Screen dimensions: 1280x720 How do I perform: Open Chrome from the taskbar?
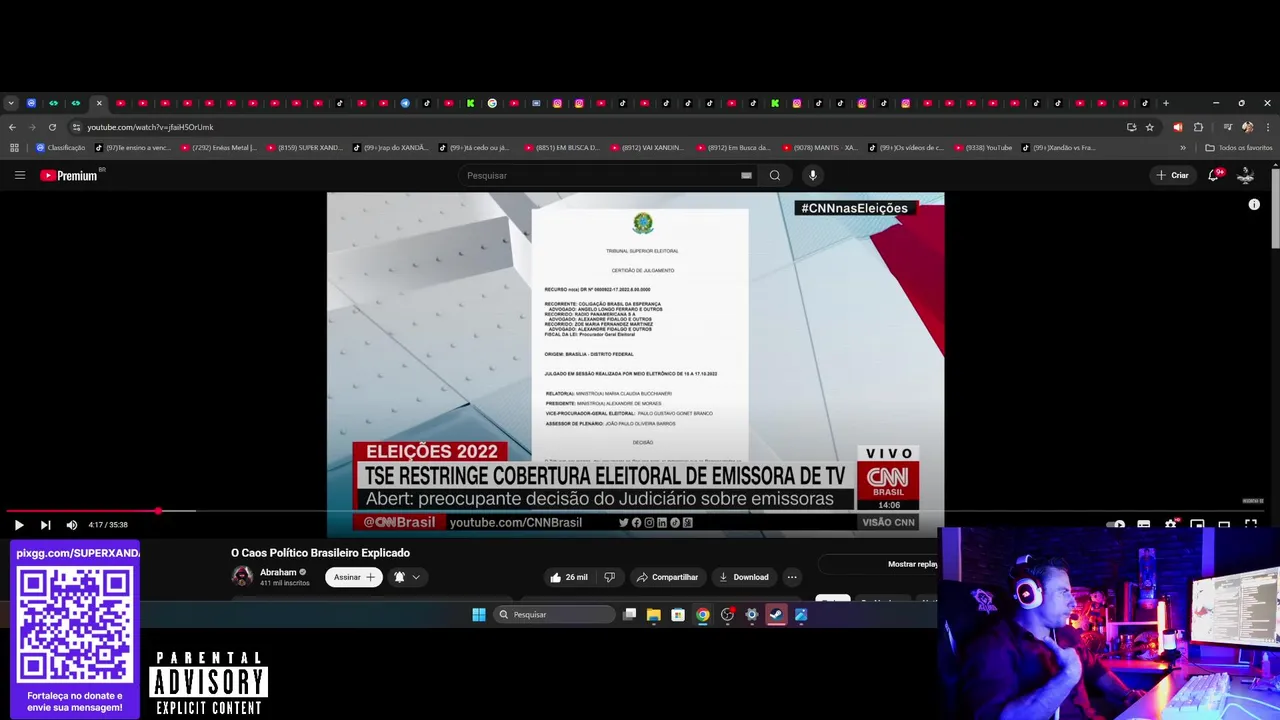(x=703, y=615)
